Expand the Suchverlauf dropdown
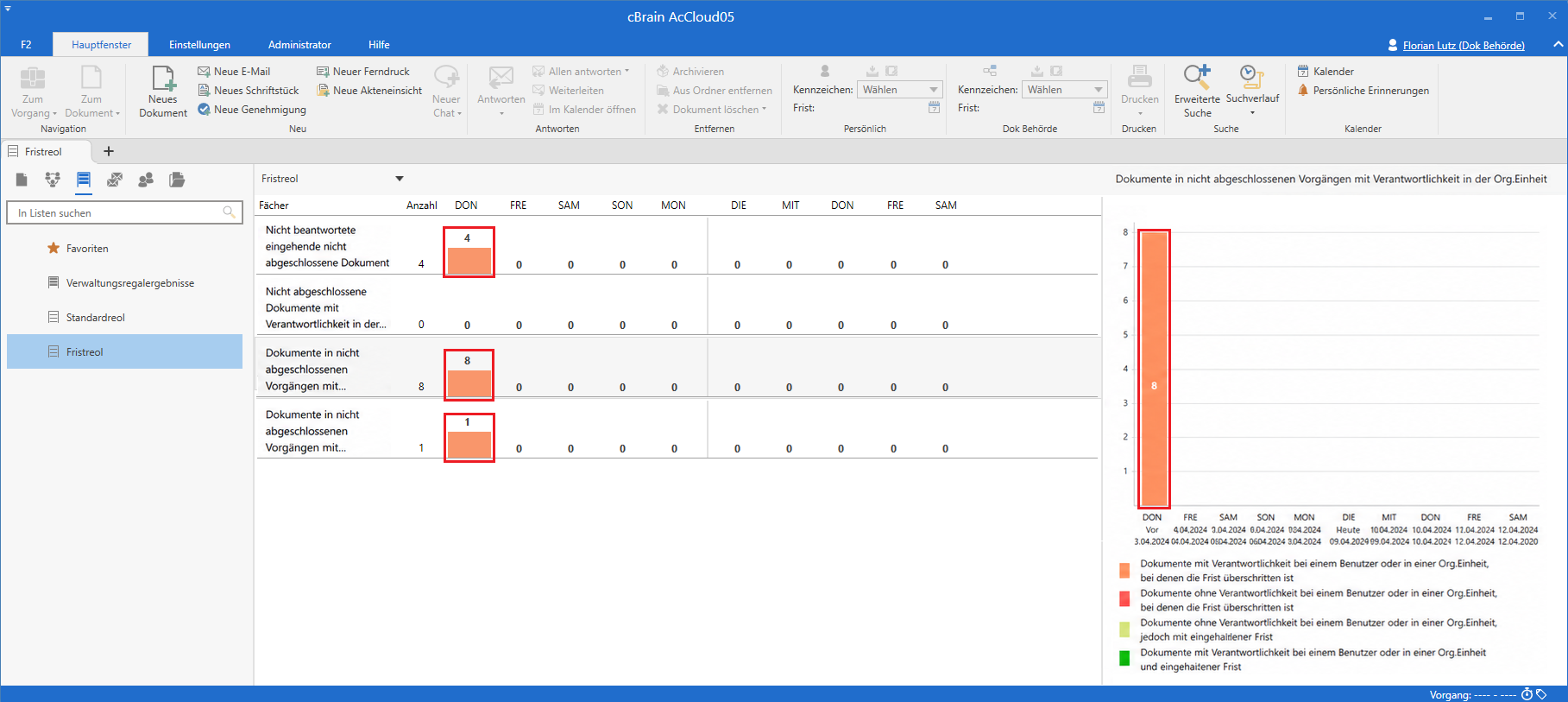1568x702 pixels. click(x=1252, y=112)
